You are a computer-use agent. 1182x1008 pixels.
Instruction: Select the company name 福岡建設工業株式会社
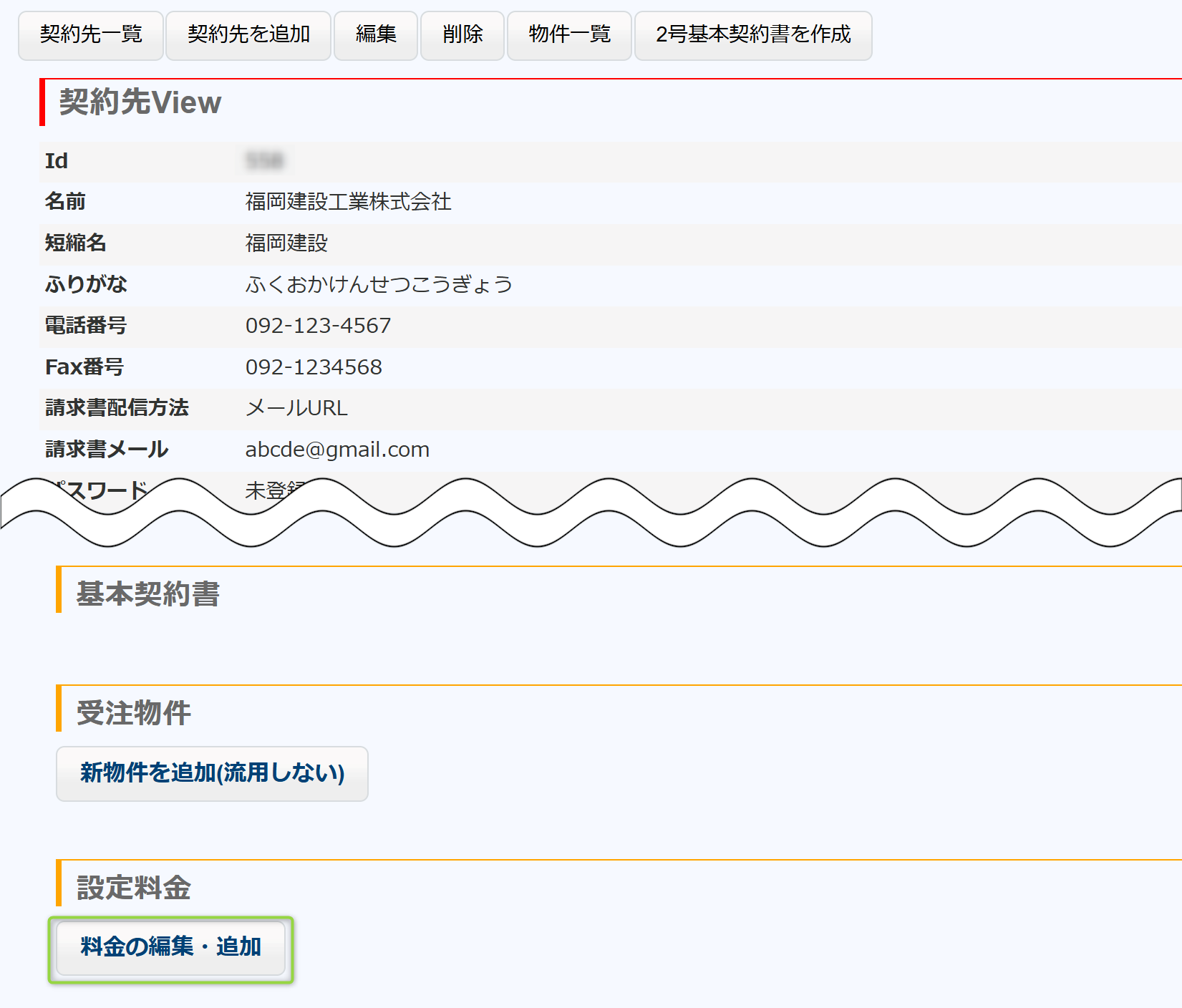348,202
